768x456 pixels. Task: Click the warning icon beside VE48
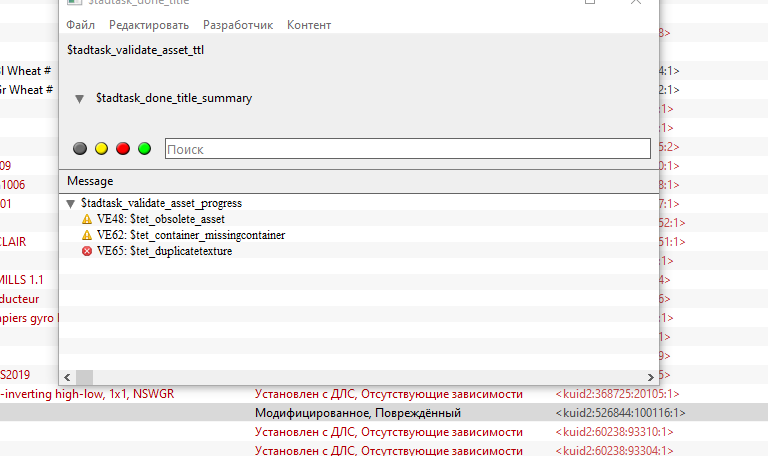point(87,219)
